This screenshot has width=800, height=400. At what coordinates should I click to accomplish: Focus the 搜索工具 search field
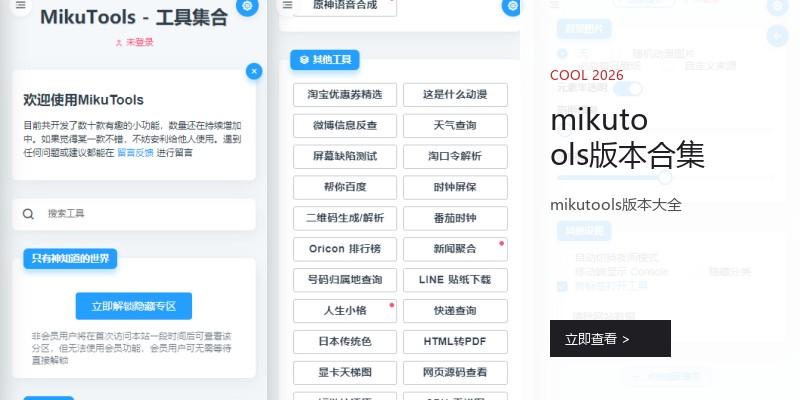pyautogui.click(x=134, y=214)
